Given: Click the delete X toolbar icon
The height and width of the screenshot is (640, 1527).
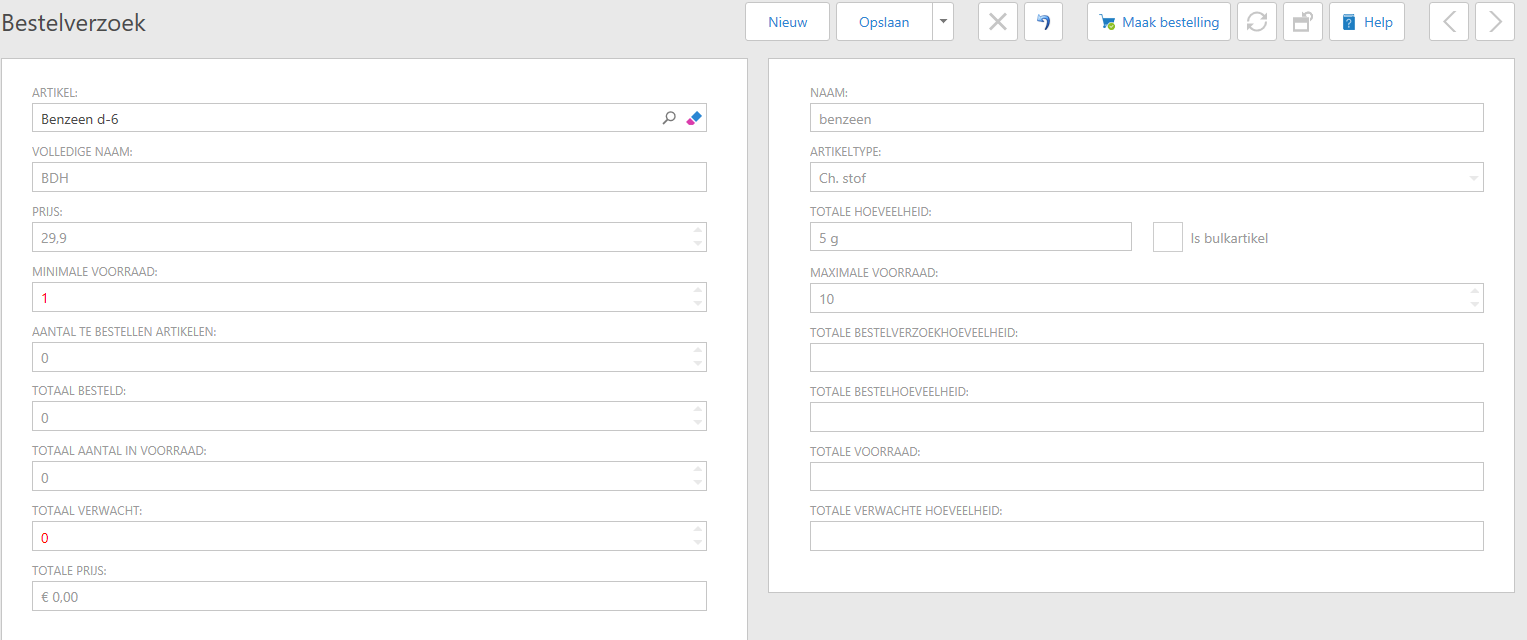Looking at the screenshot, I should point(997,22).
